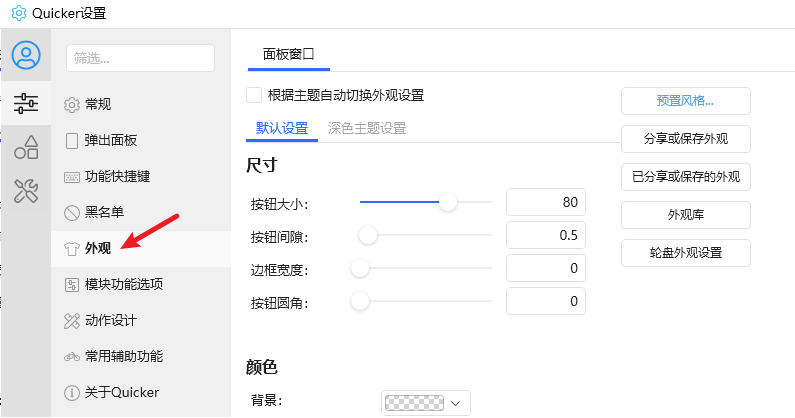The width and height of the screenshot is (795, 418).
Task: Select the 默认设置 tab
Action: [281, 128]
